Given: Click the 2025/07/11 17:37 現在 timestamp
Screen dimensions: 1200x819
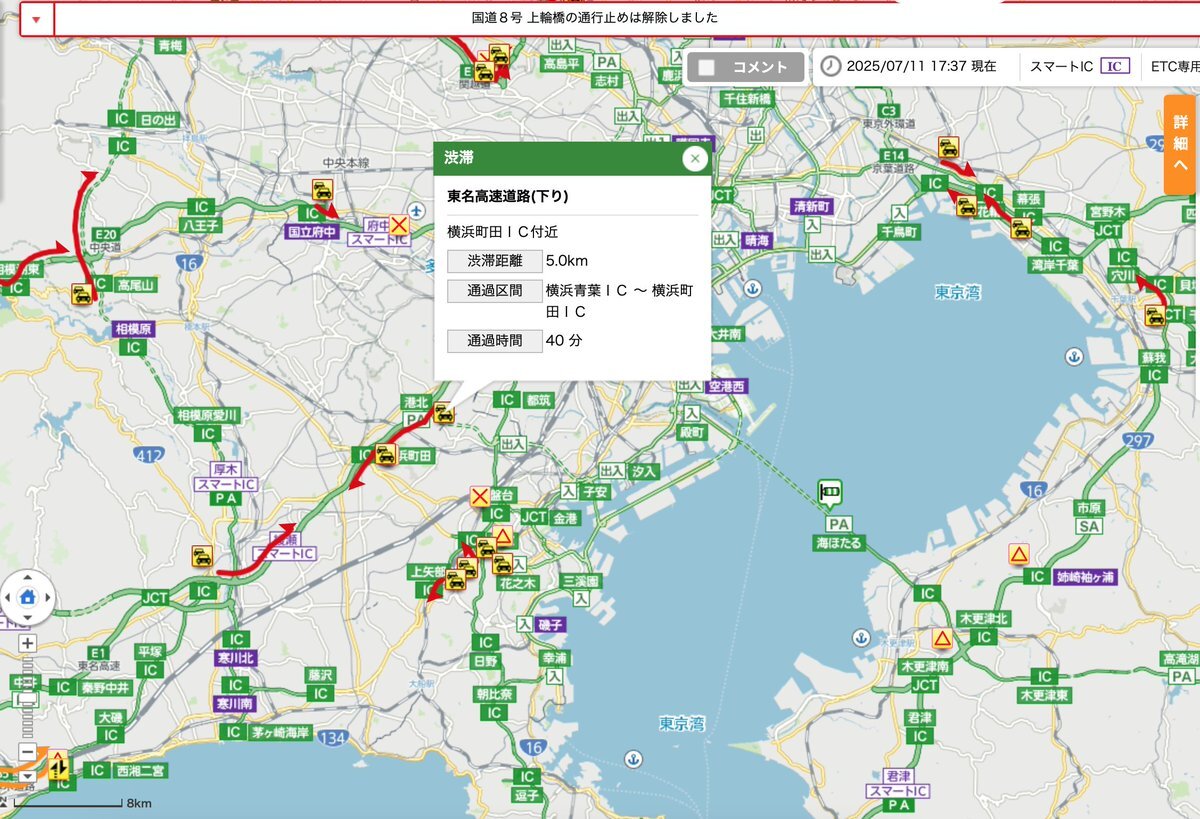Looking at the screenshot, I should coord(921,67).
